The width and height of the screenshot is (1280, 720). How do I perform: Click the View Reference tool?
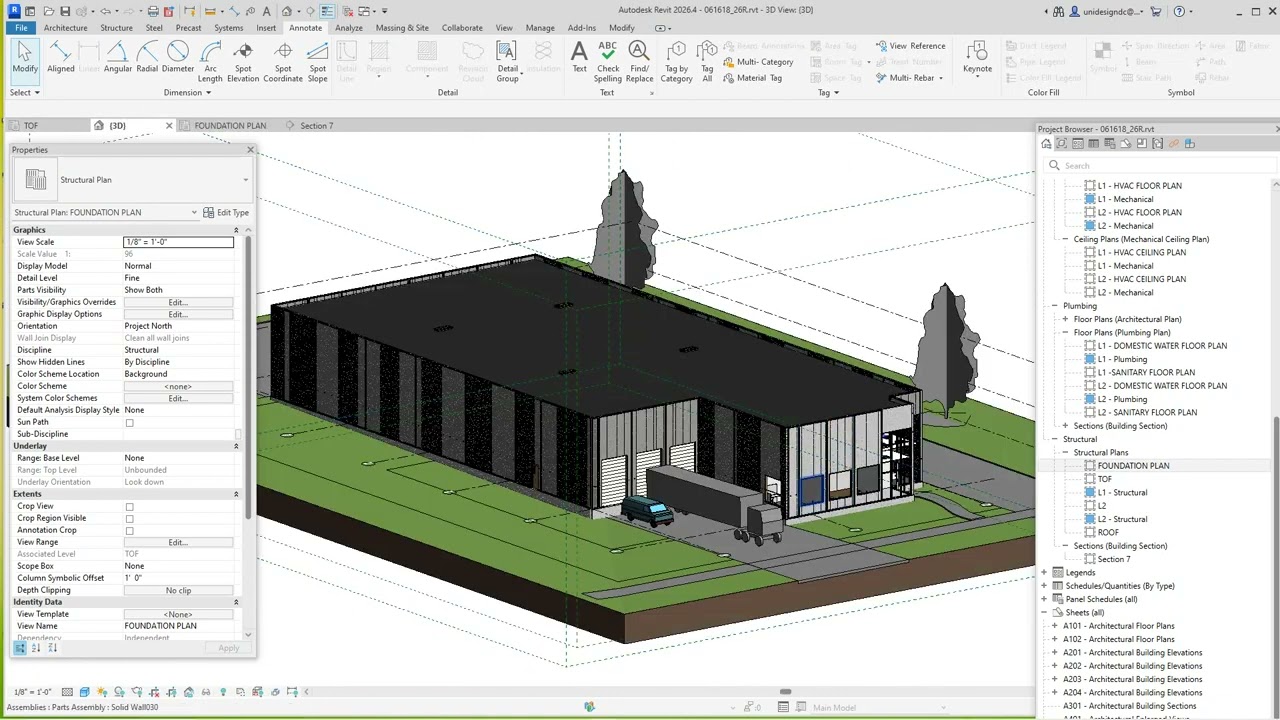pyautogui.click(x=910, y=46)
